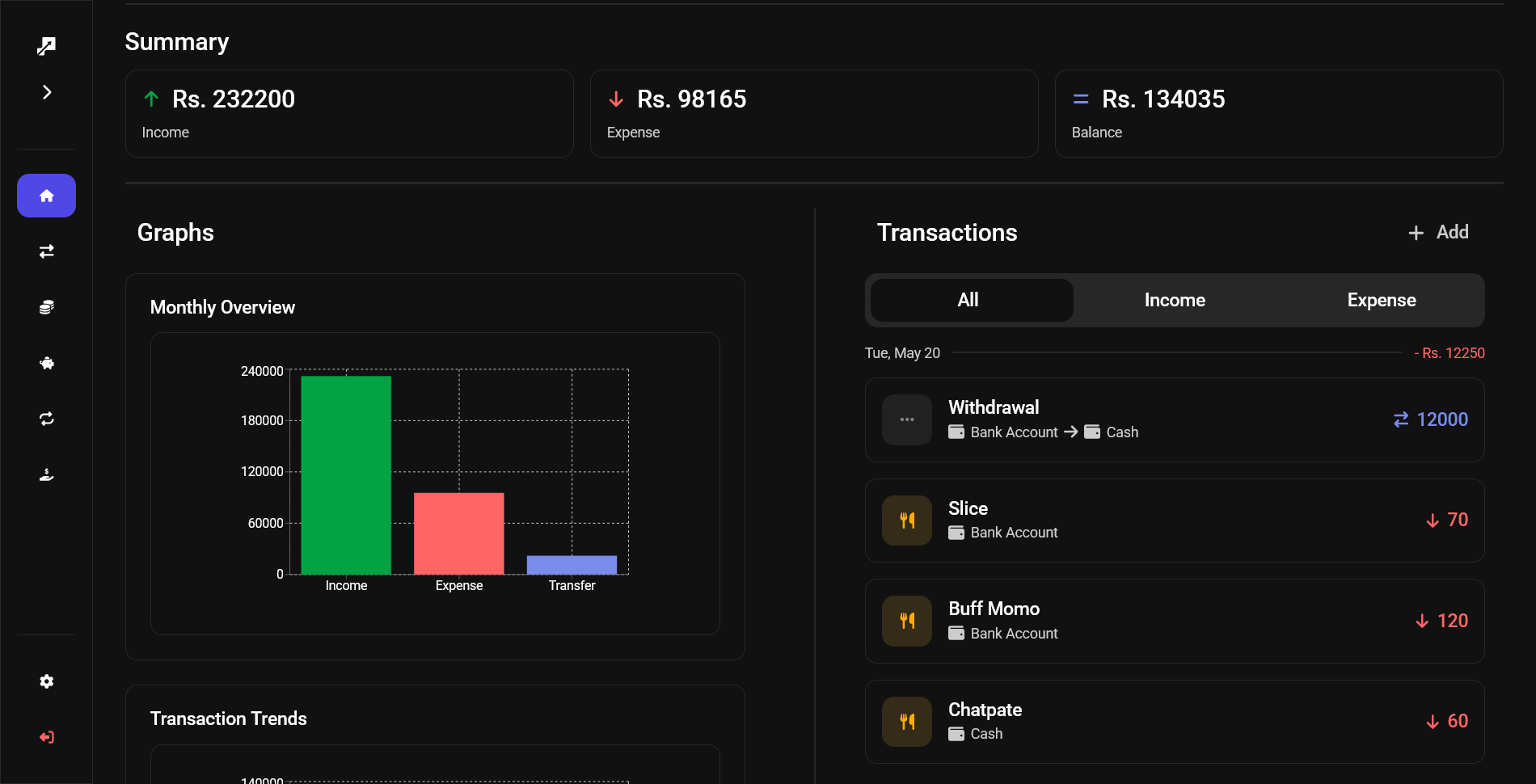The width and height of the screenshot is (1536, 784).
Task: Click green income up-arrow icon
Action: point(151,99)
